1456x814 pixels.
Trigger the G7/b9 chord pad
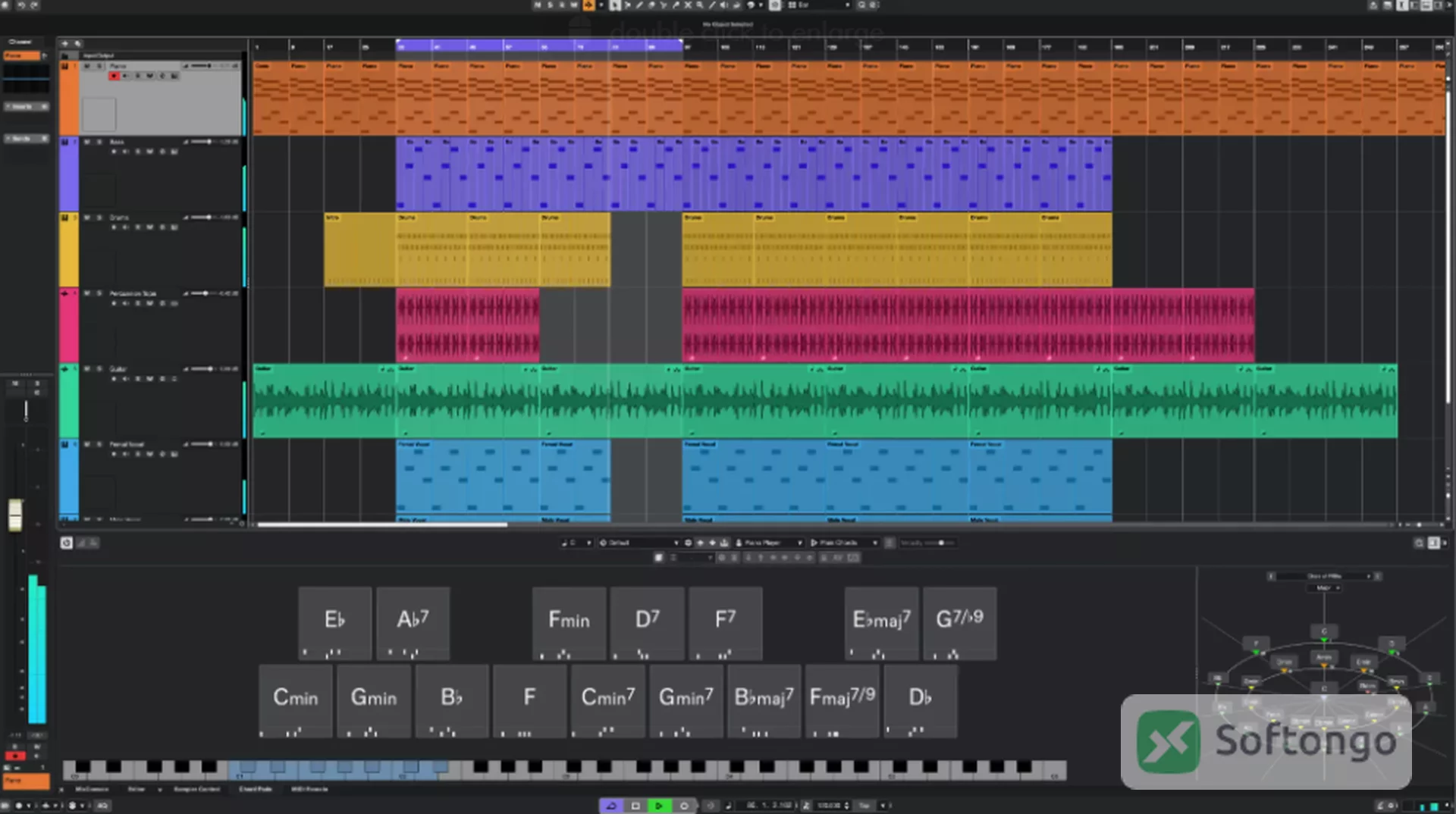(959, 622)
